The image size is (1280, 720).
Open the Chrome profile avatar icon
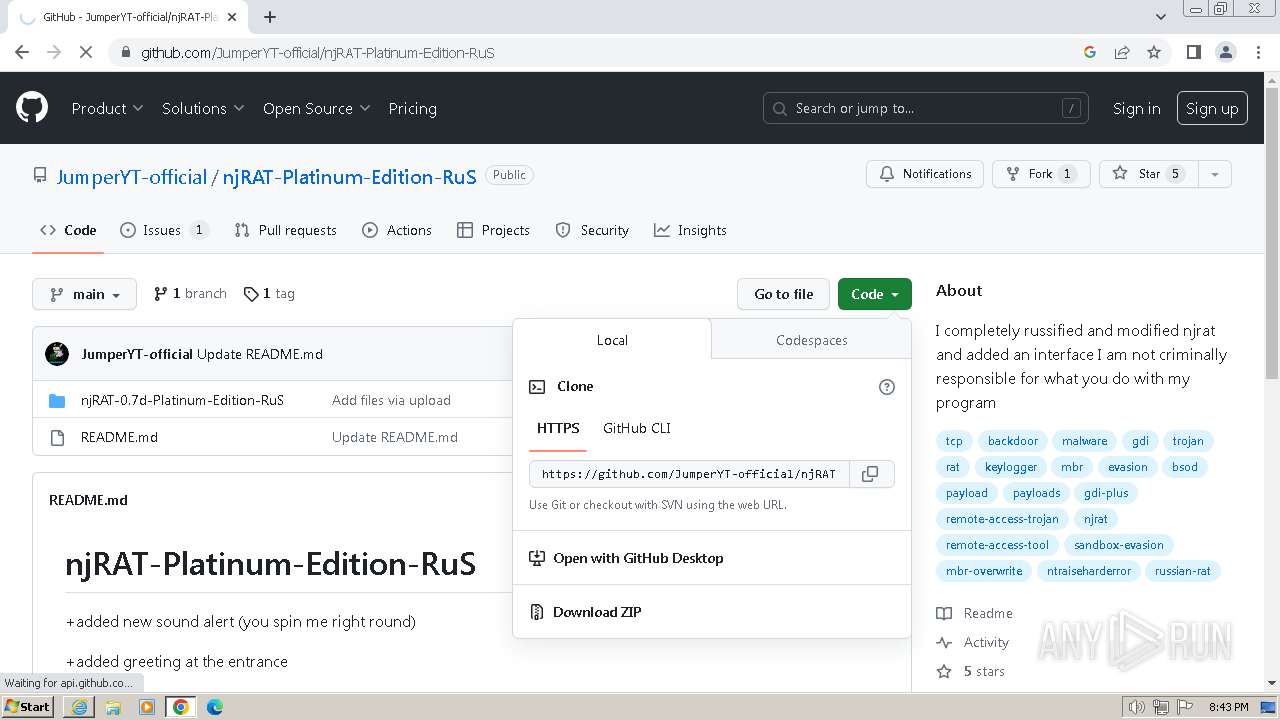tap(1225, 52)
